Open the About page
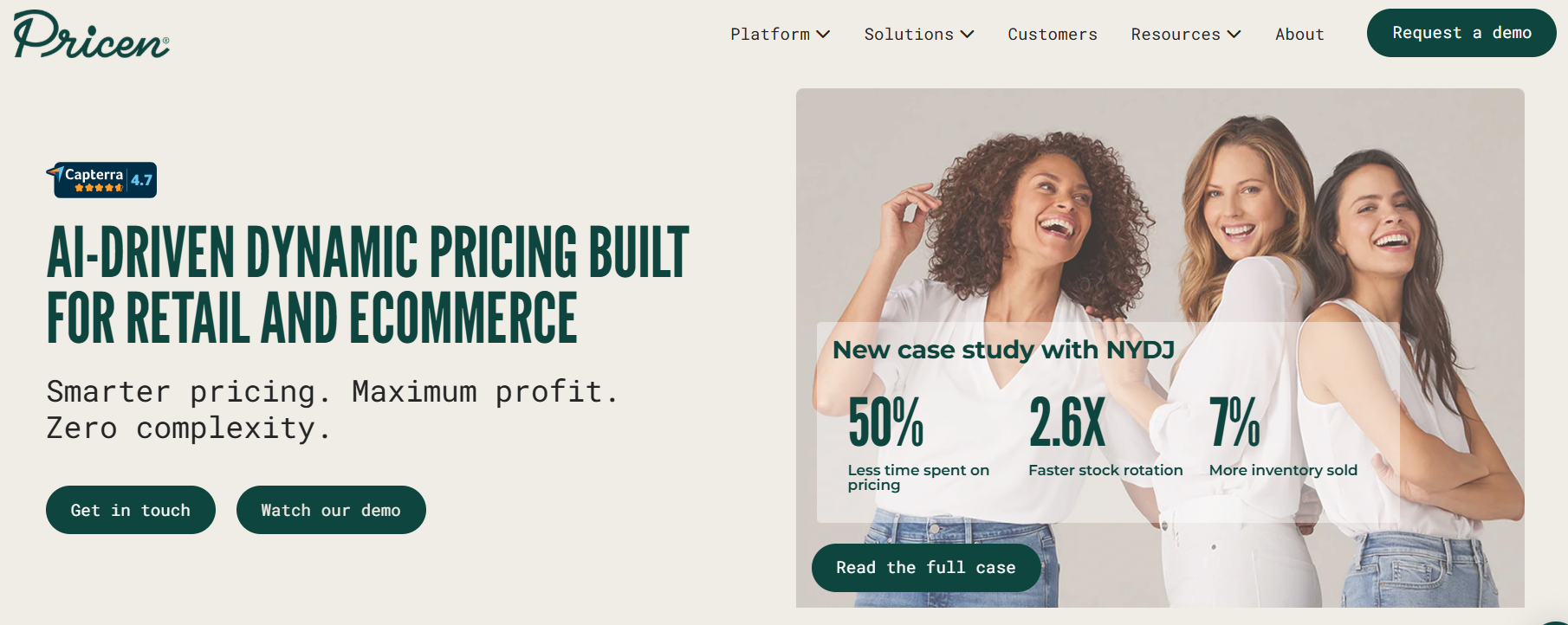Image resolution: width=1568 pixels, height=625 pixels. (1299, 35)
